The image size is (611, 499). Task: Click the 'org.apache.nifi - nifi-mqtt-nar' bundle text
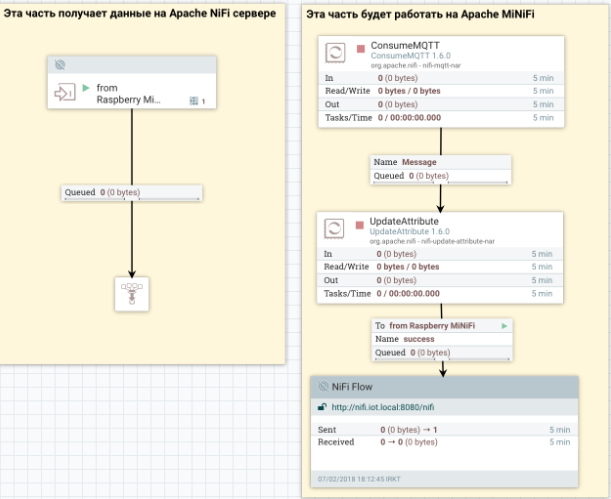(415, 65)
